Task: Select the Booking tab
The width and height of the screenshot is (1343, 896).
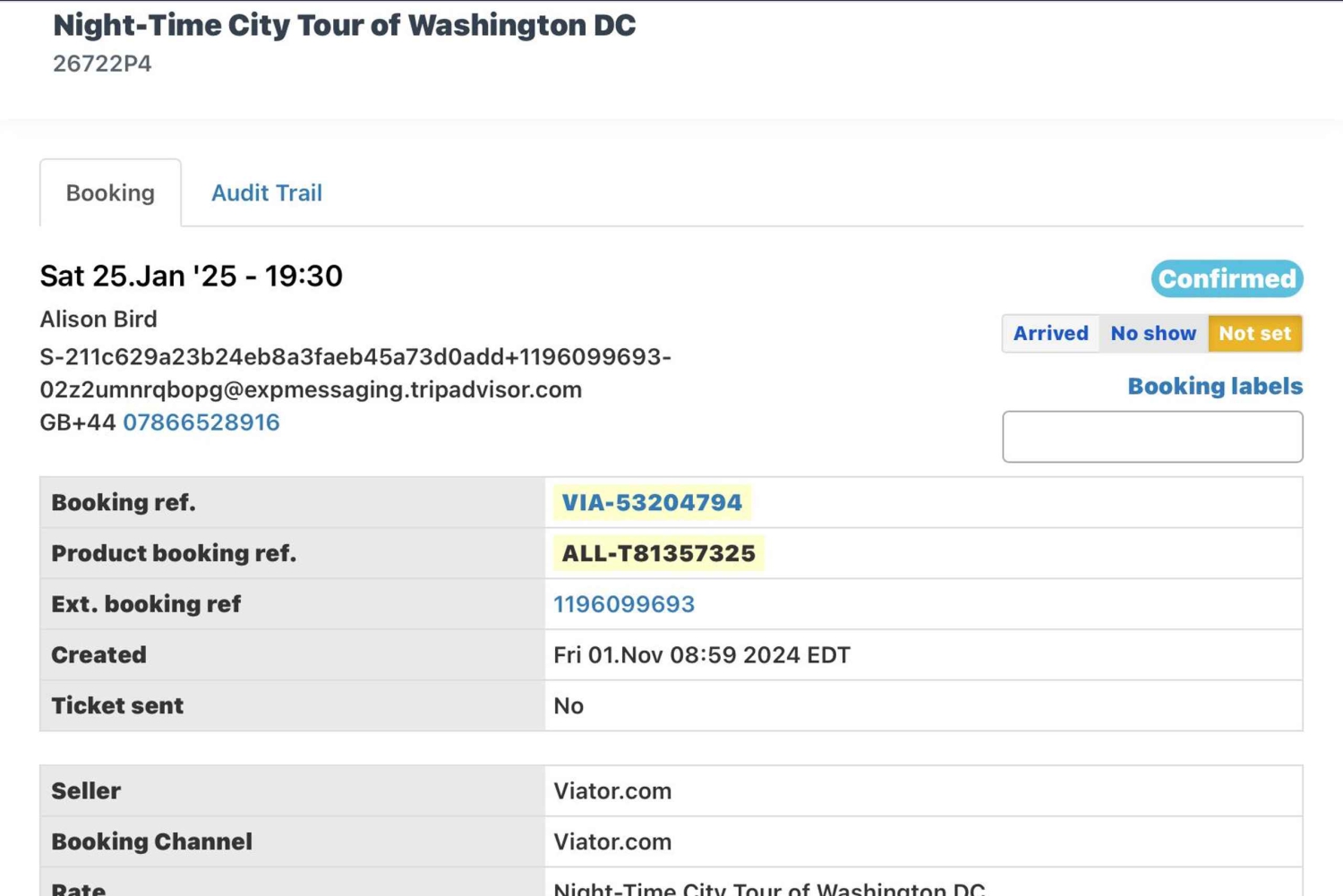Action: click(x=110, y=192)
